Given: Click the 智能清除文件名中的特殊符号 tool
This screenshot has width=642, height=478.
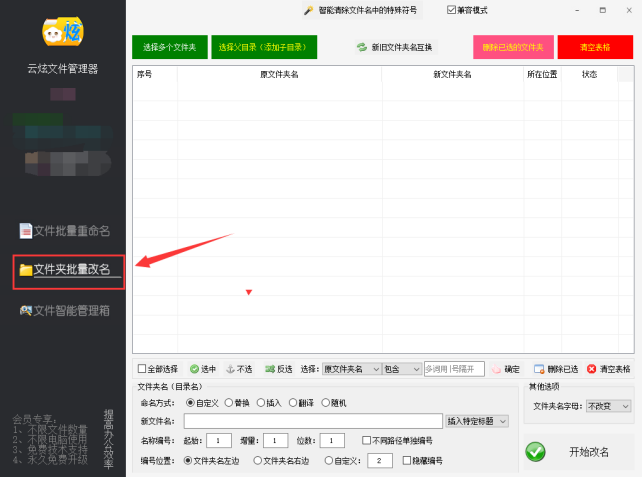Looking at the screenshot, I should (x=361, y=10).
